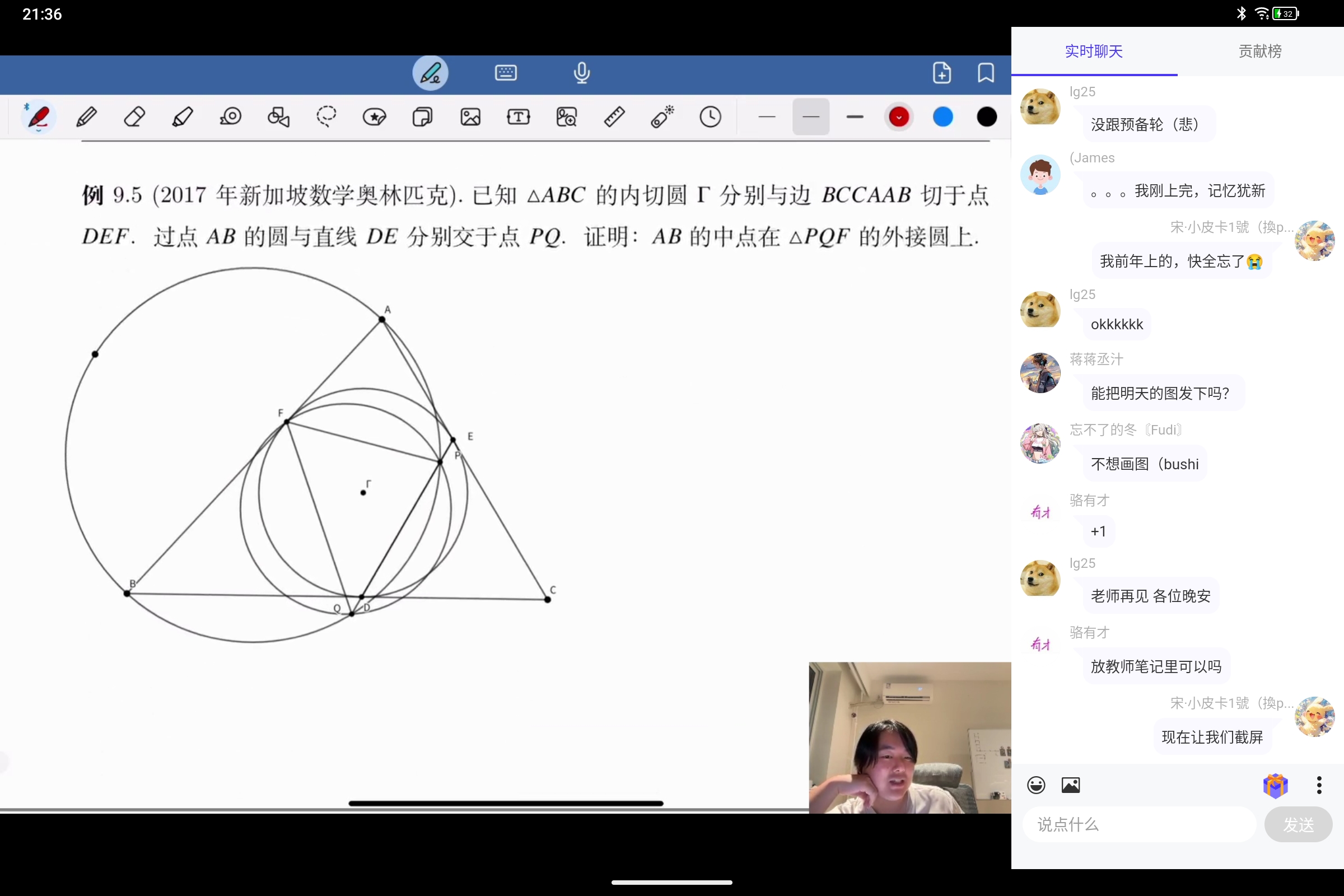The image size is (1344, 896).
Task: Tap message 现在让我们截屏
Action: click(x=1212, y=737)
